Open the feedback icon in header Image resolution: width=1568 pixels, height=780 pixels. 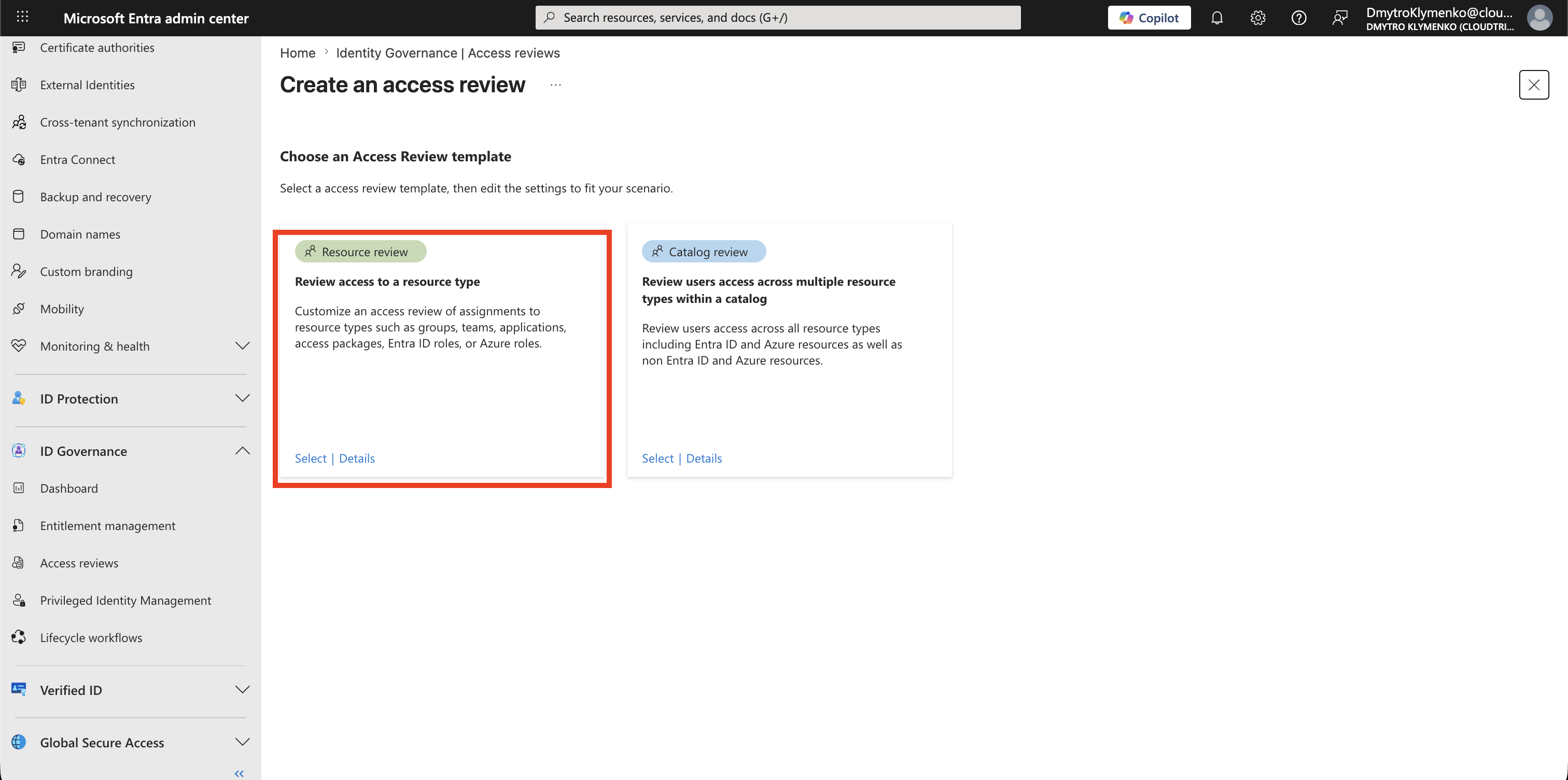pyautogui.click(x=1339, y=18)
